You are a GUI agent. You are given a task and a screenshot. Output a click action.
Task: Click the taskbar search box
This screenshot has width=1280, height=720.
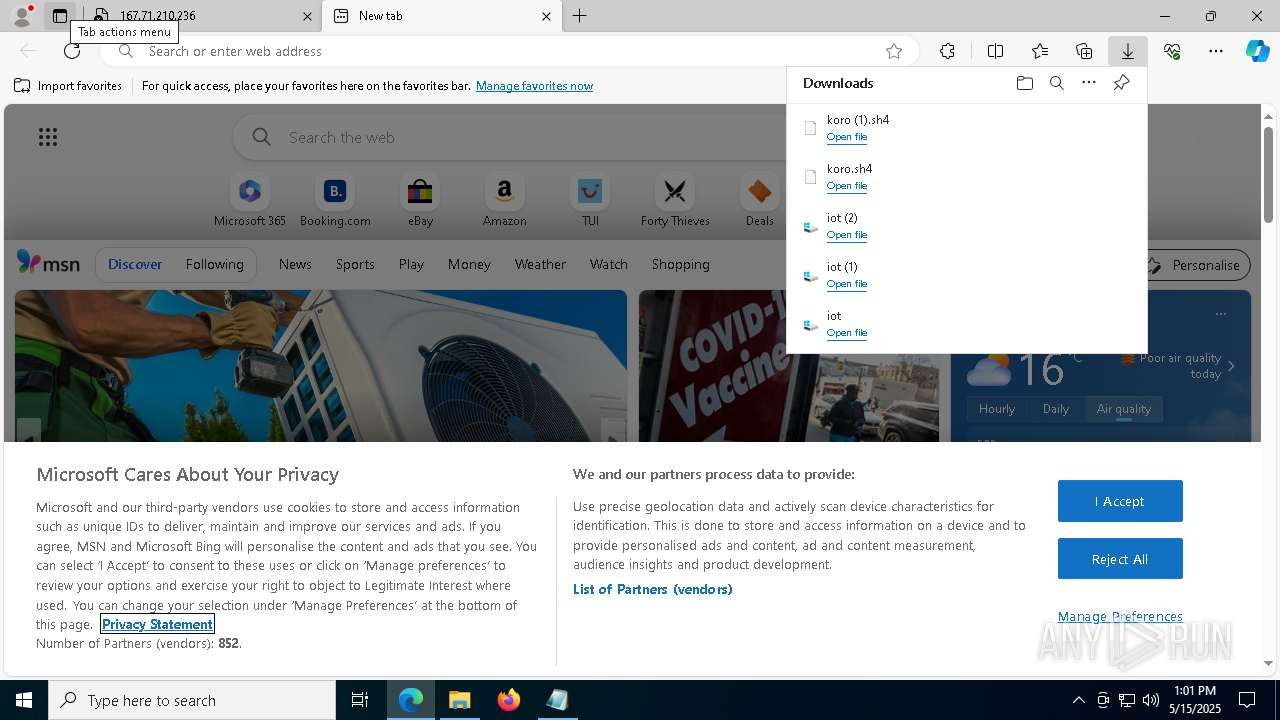click(x=192, y=700)
